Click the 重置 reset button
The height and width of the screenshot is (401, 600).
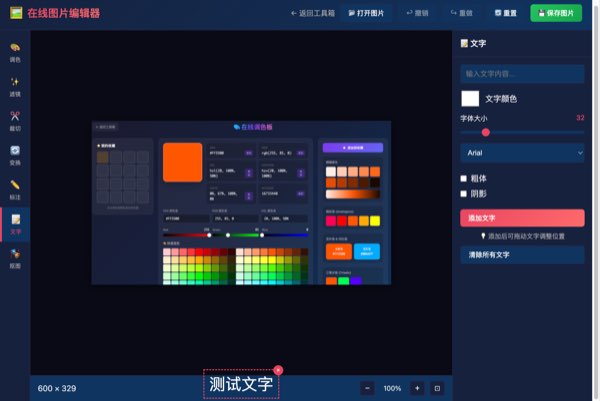505,13
